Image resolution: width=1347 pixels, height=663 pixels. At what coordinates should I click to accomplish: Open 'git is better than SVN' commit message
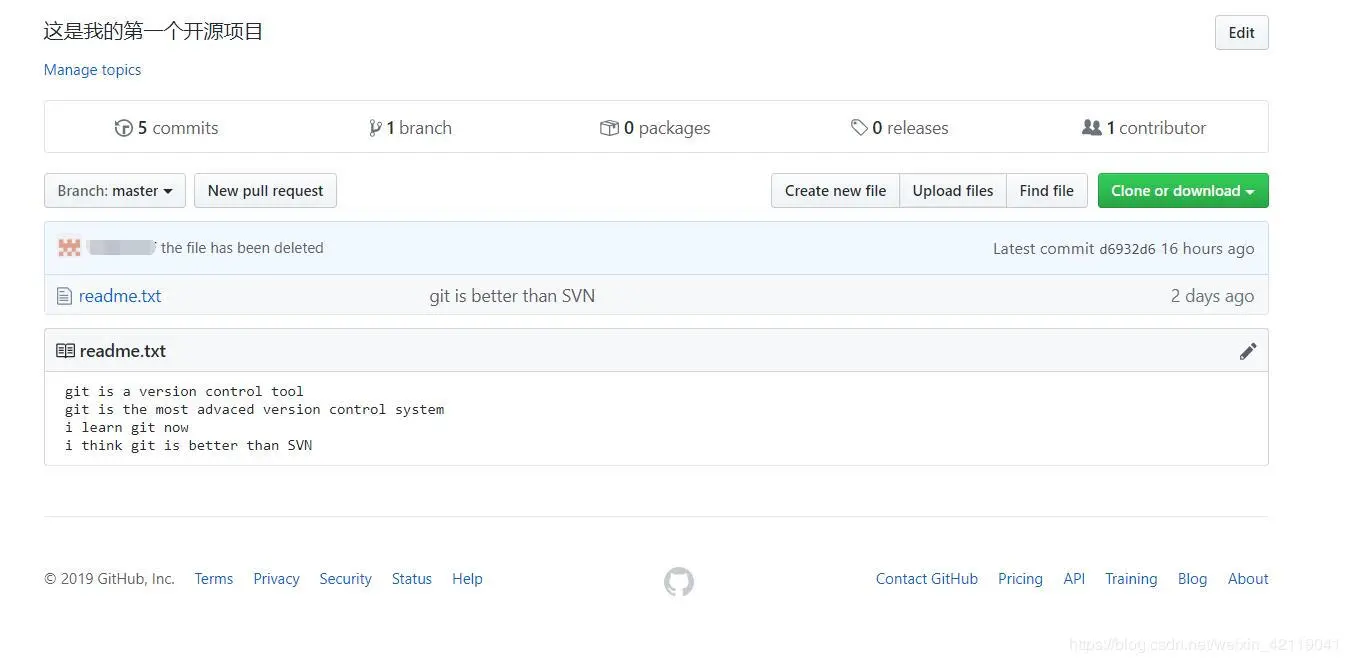(512, 296)
